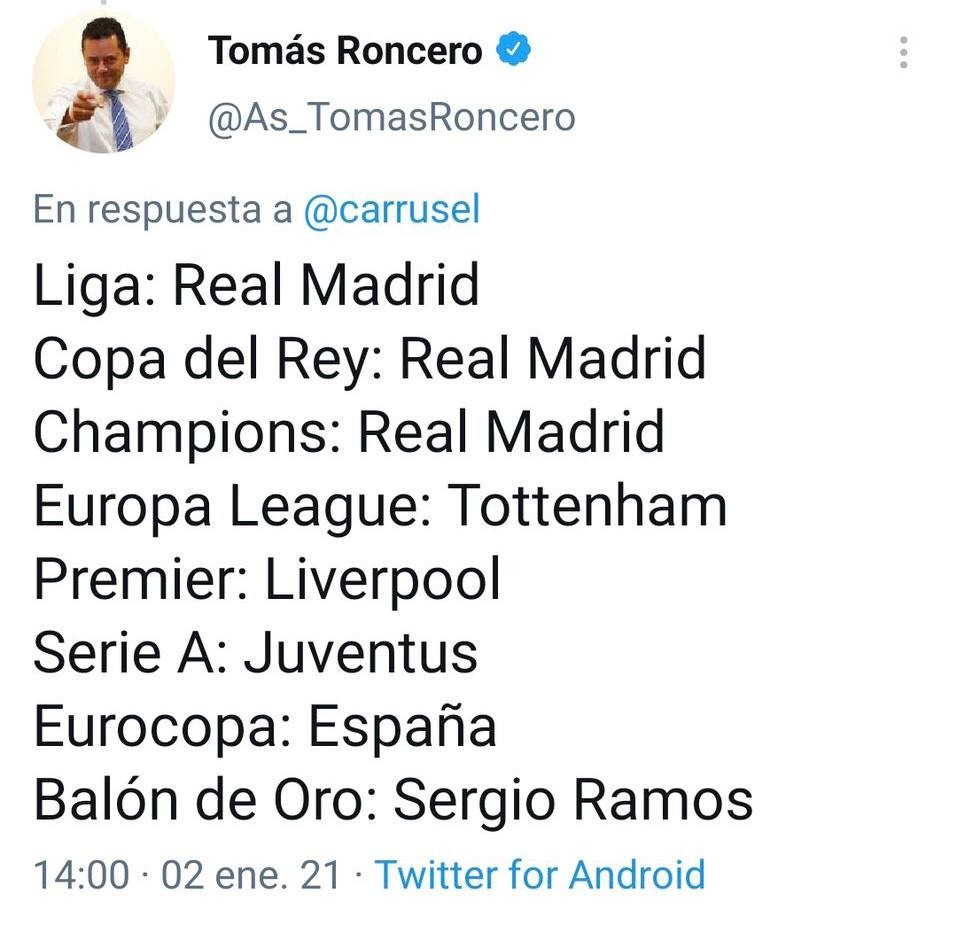The height and width of the screenshot is (931, 957).
Task: Click the 'Eurocopa: España' line
Action: (265, 727)
